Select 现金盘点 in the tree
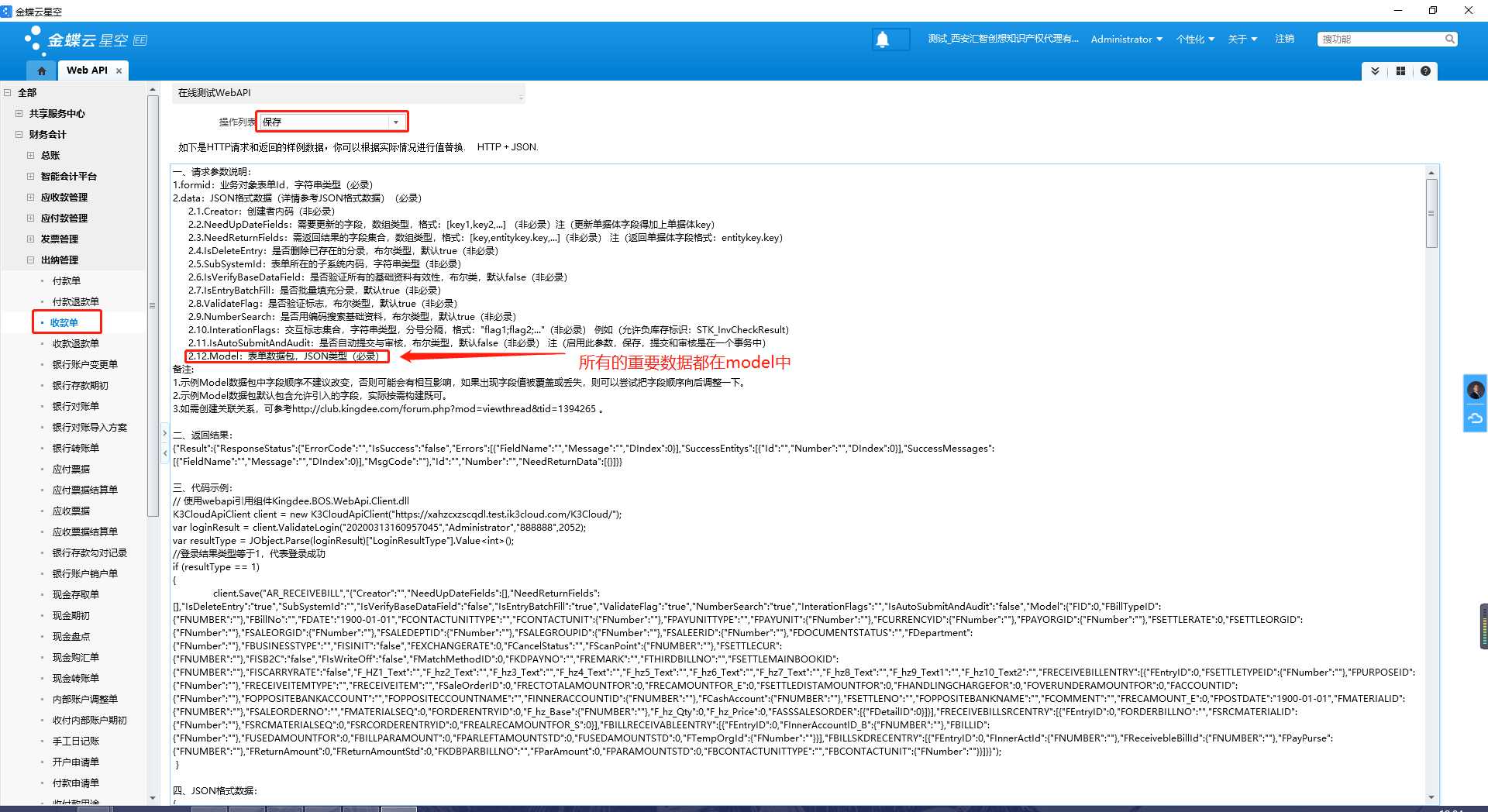 click(71, 636)
